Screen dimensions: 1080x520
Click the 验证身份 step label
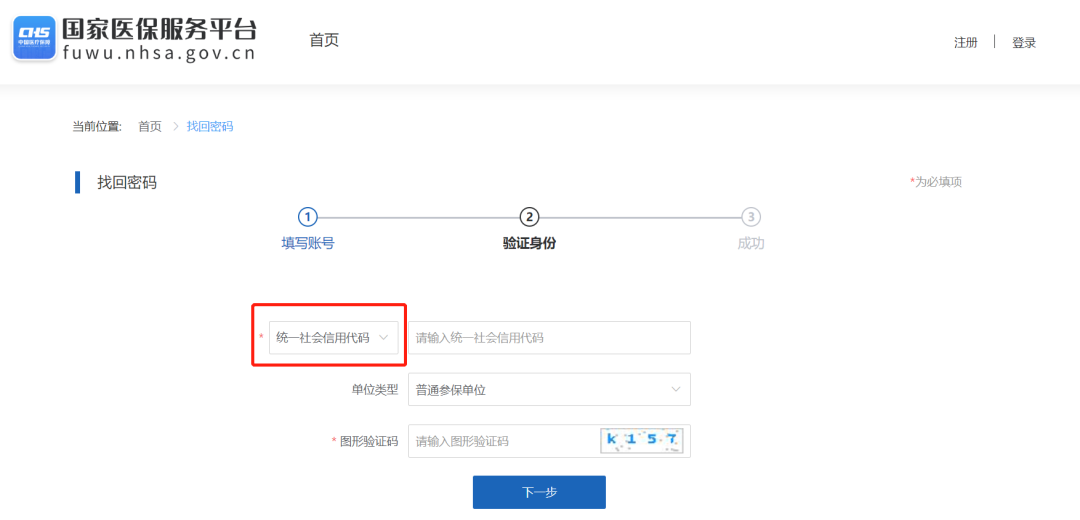529,243
